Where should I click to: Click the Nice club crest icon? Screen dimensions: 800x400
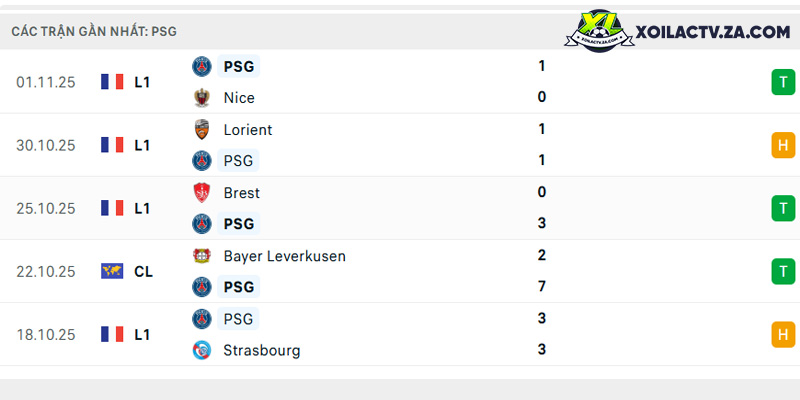coord(202,97)
